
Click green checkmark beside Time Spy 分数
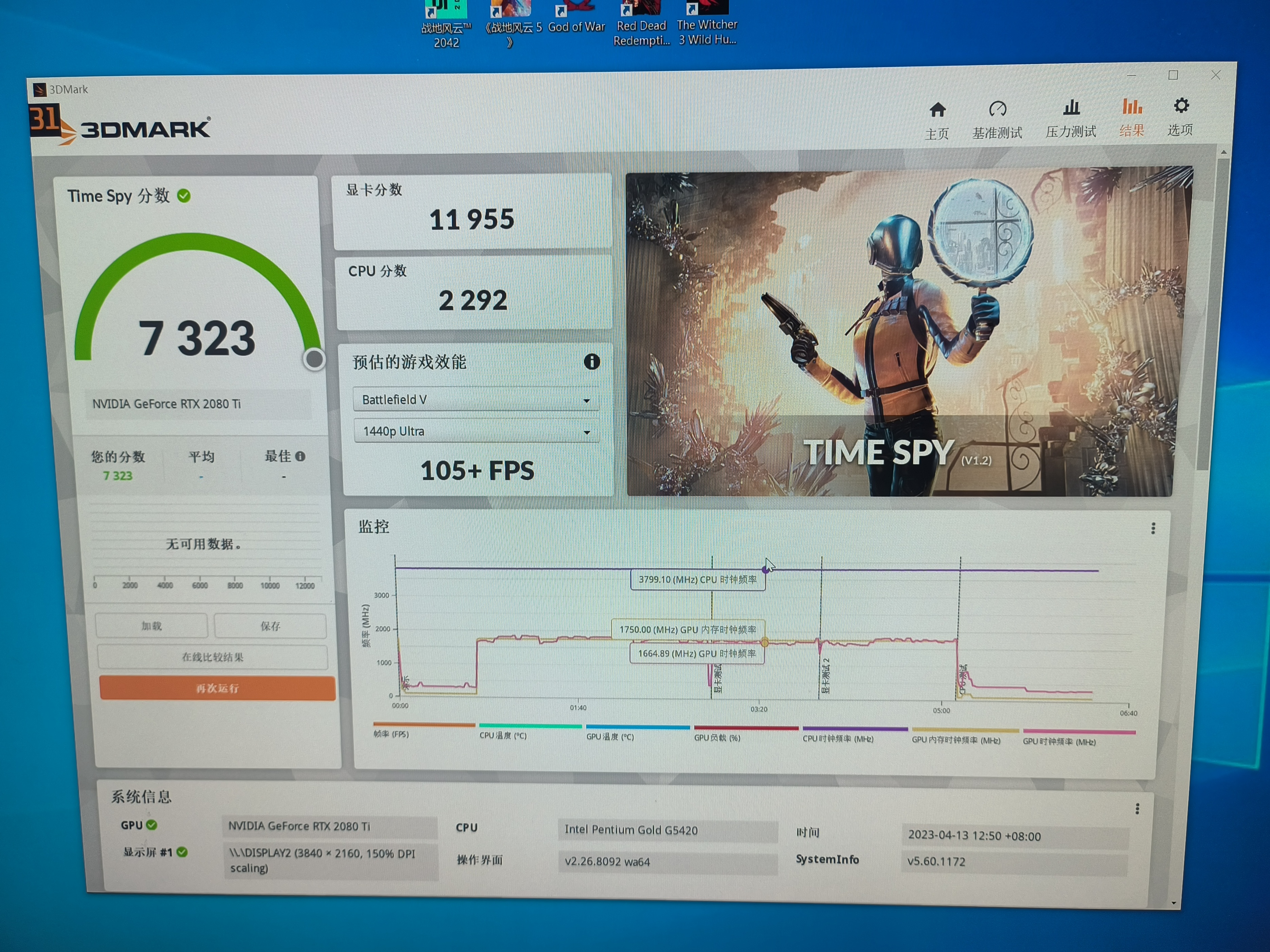pos(184,196)
